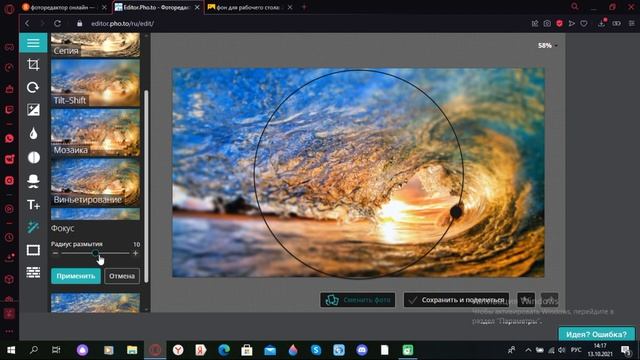The height and width of the screenshot is (360, 640).
Task: Click the focus circle's black resize handle
Action: (x=456, y=211)
